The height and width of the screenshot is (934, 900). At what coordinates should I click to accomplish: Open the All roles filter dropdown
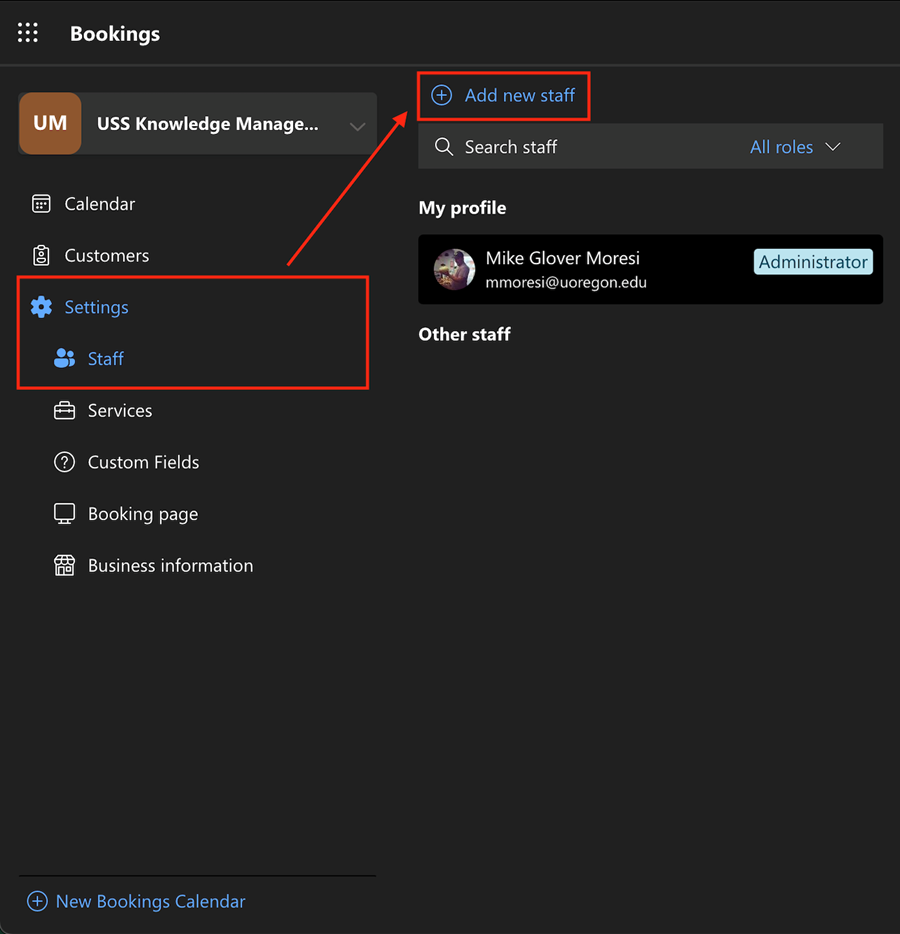tap(795, 147)
